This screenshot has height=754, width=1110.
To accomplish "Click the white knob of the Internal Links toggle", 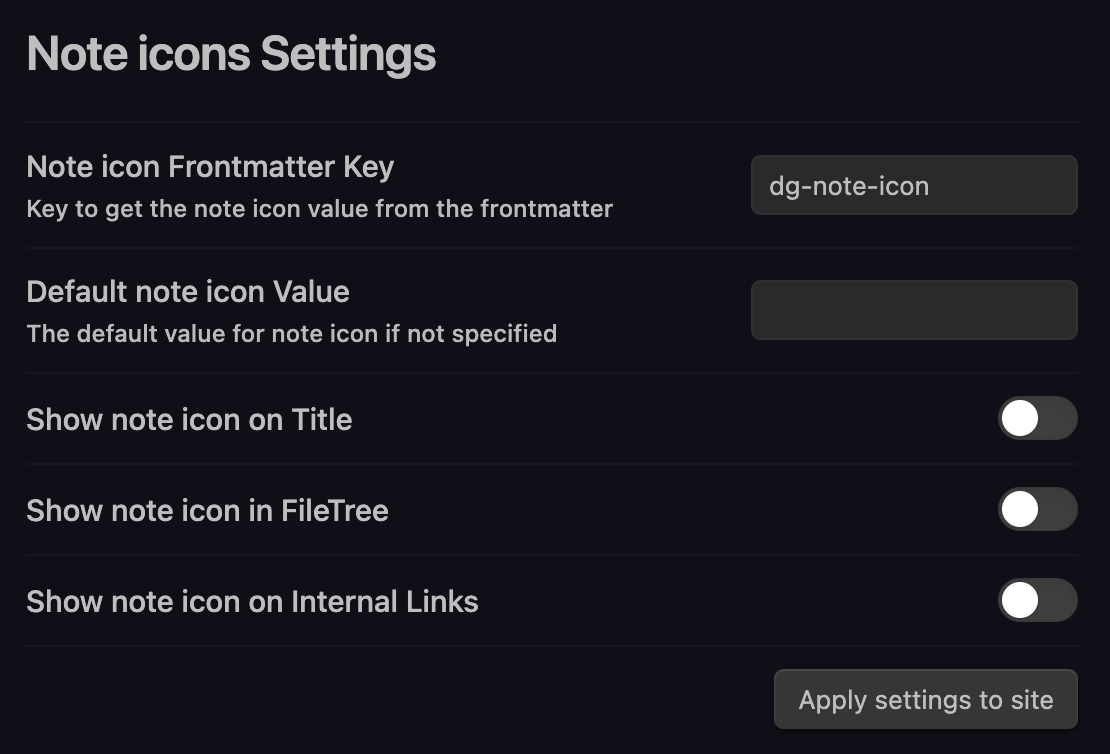I will point(1020,601).
